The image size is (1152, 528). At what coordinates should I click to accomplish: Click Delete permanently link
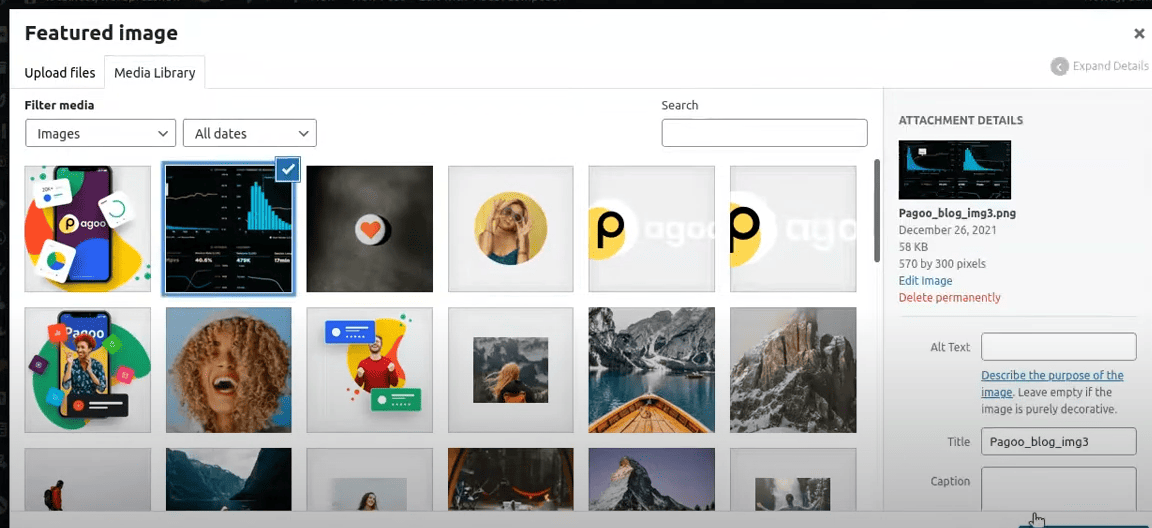949,297
